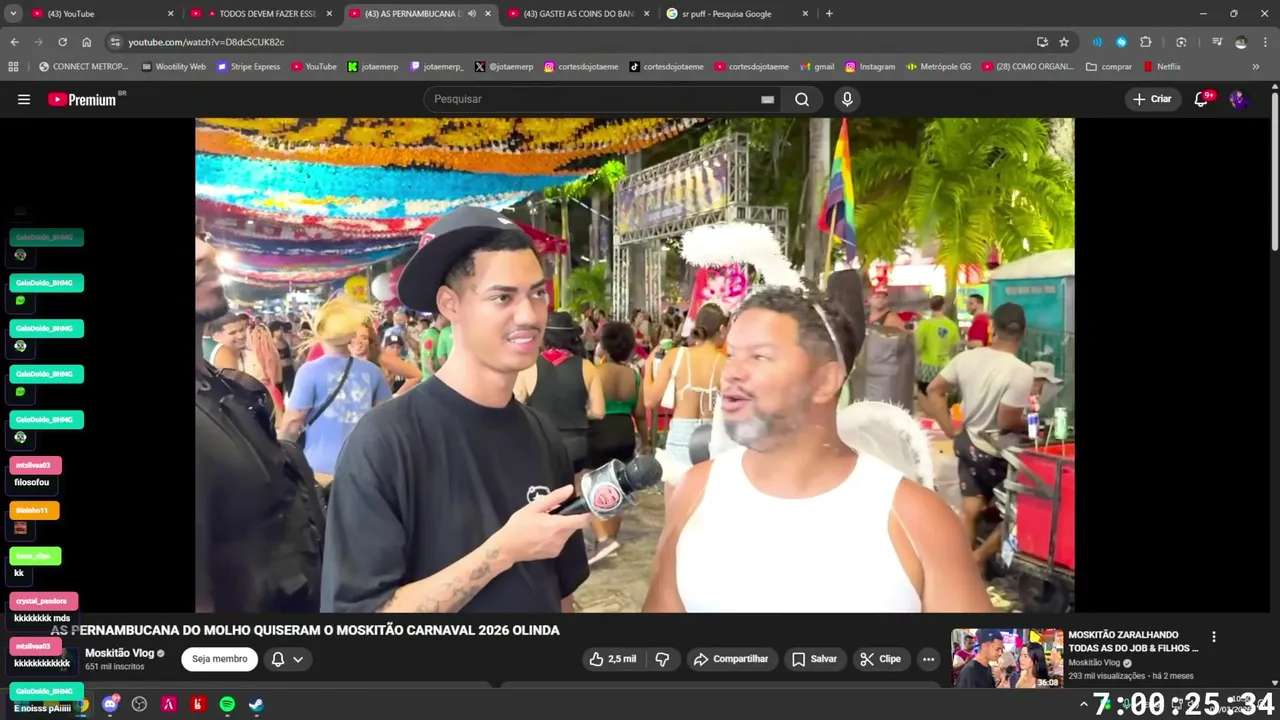This screenshot has height=720, width=1280.
Task: Open the on-screen keyboard icon in search
Action: pyautogui.click(x=767, y=99)
